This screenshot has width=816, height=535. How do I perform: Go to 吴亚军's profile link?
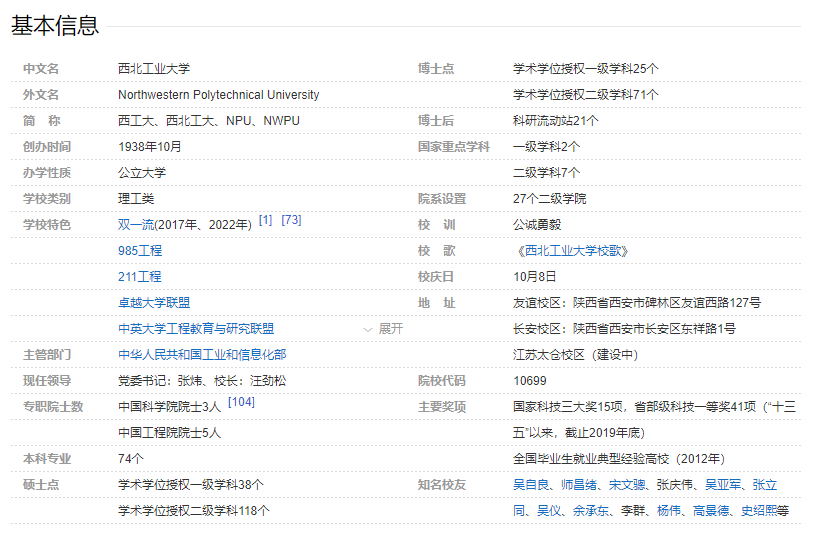723,484
